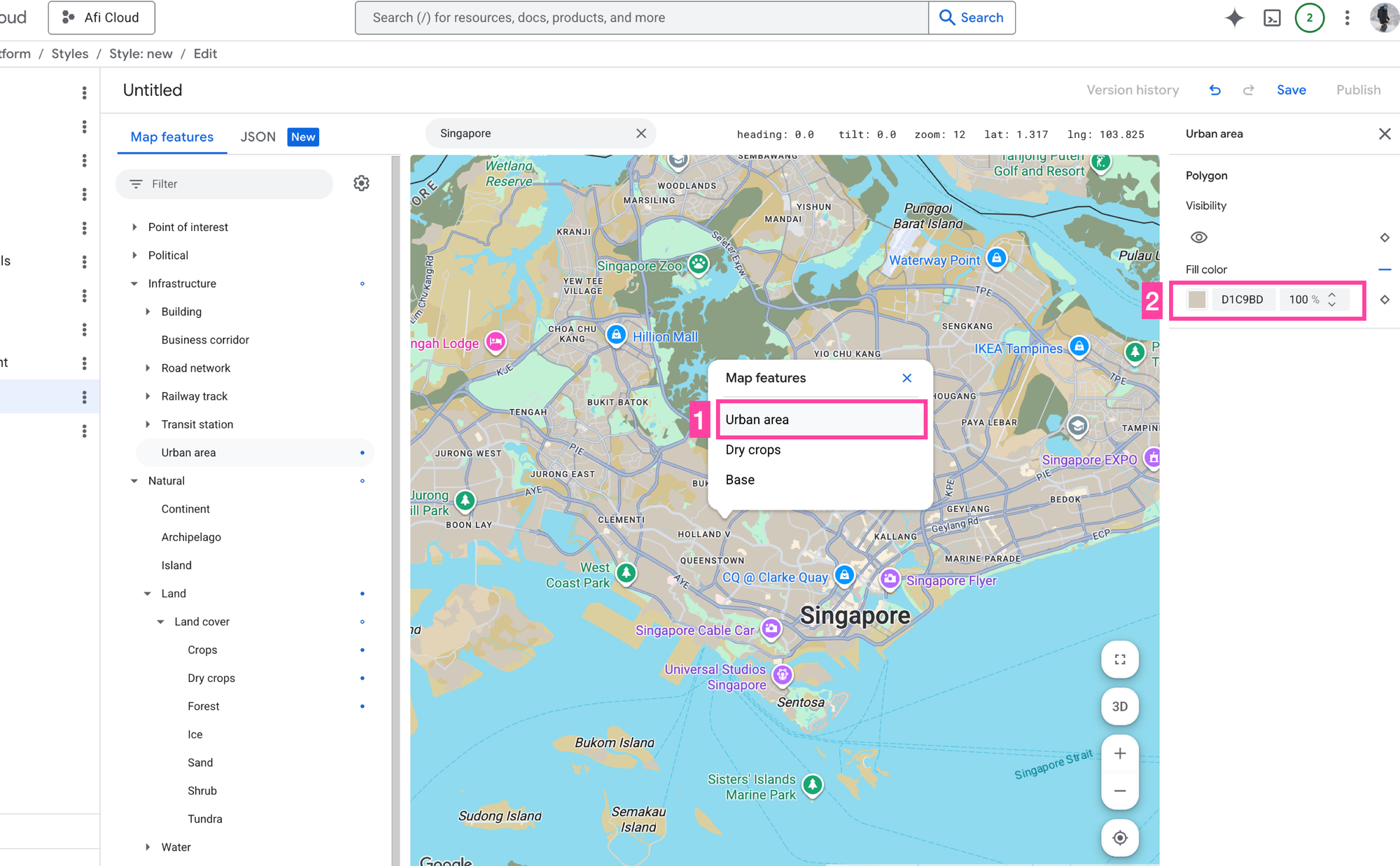Open Gemini AI sparkle assistant icon
This screenshot has width=1400, height=866.
[x=1234, y=18]
